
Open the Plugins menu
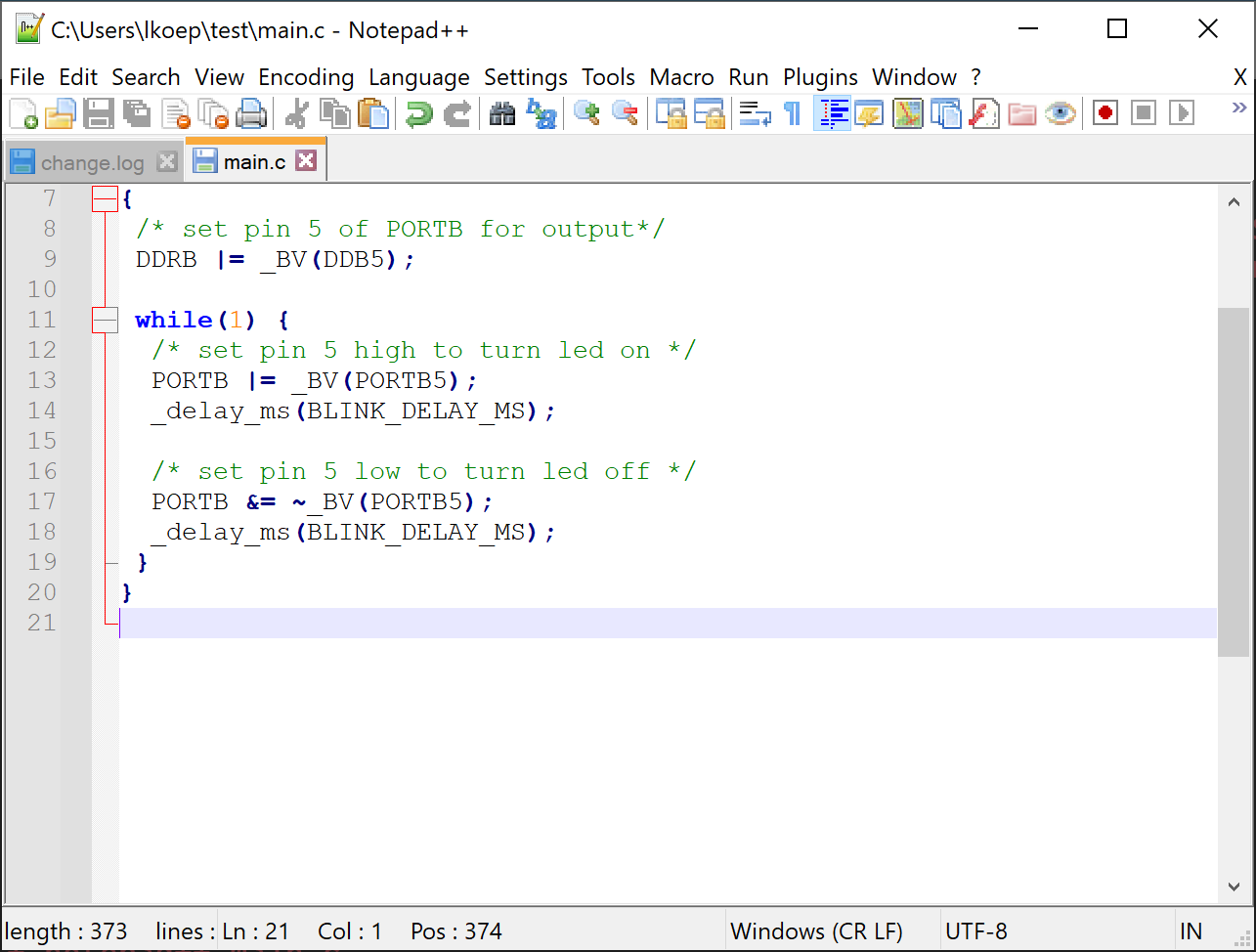[x=821, y=77]
